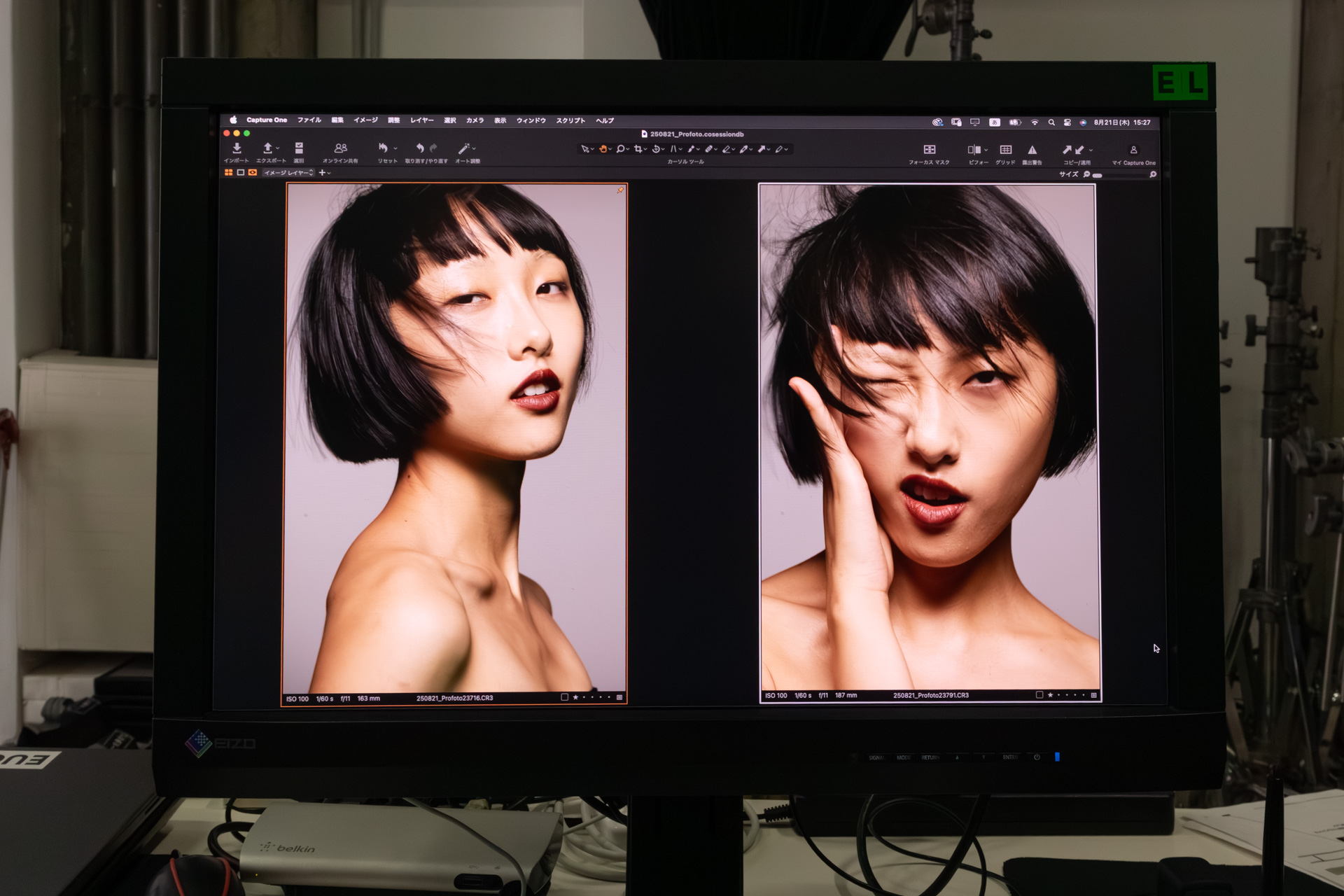This screenshot has height=896, width=1344.
Task: Open the レイヤー menu
Action: (x=421, y=120)
